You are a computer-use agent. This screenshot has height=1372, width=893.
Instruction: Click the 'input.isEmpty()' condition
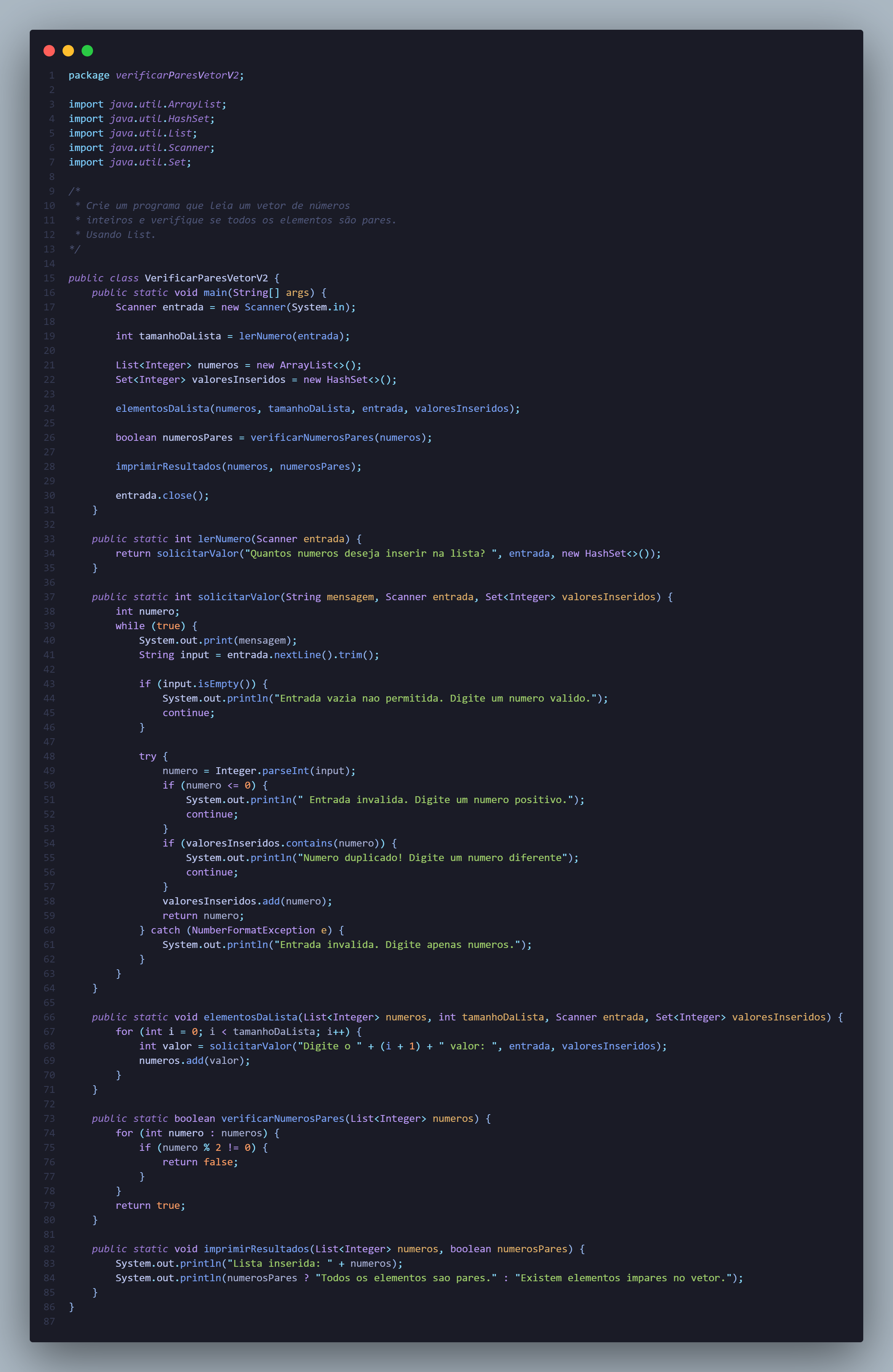point(206,684)
